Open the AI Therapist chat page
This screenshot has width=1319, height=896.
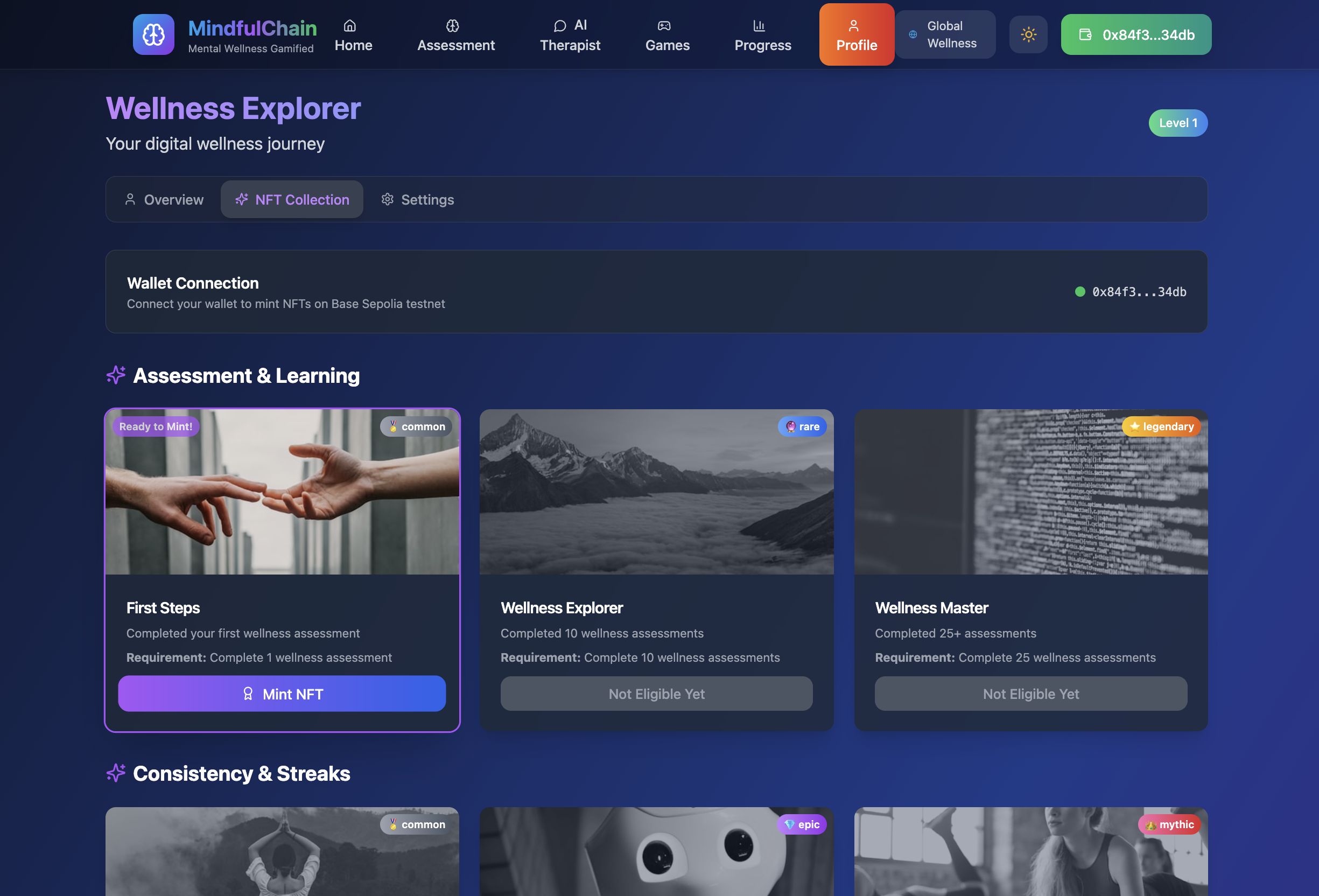570,34
